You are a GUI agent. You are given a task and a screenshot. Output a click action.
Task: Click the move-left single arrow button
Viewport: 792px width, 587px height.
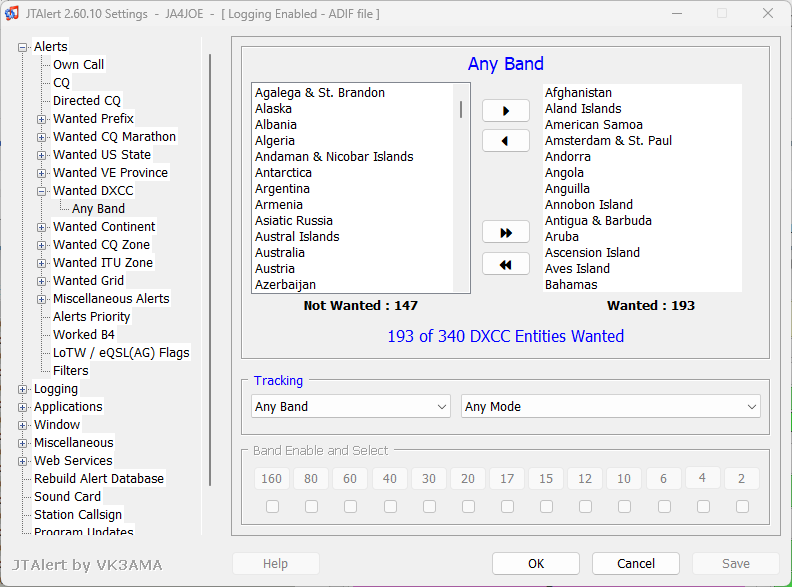coord(506,141)
